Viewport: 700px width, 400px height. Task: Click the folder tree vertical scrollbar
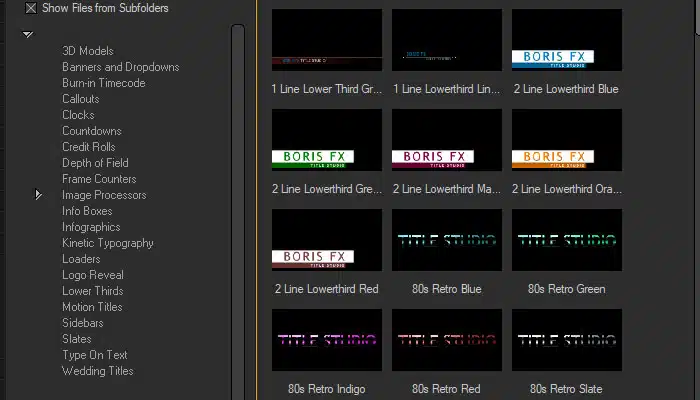[238, 210]
